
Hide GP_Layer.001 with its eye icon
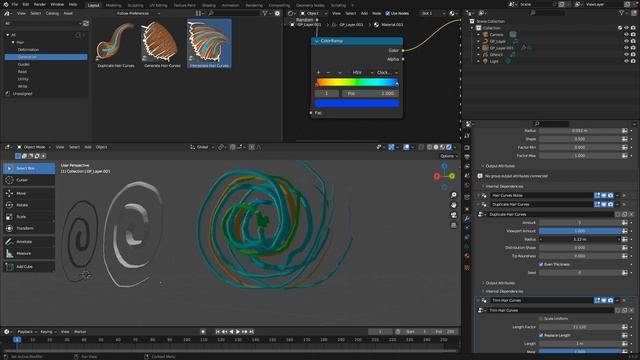pyautogui.click(x=626, y=48)
